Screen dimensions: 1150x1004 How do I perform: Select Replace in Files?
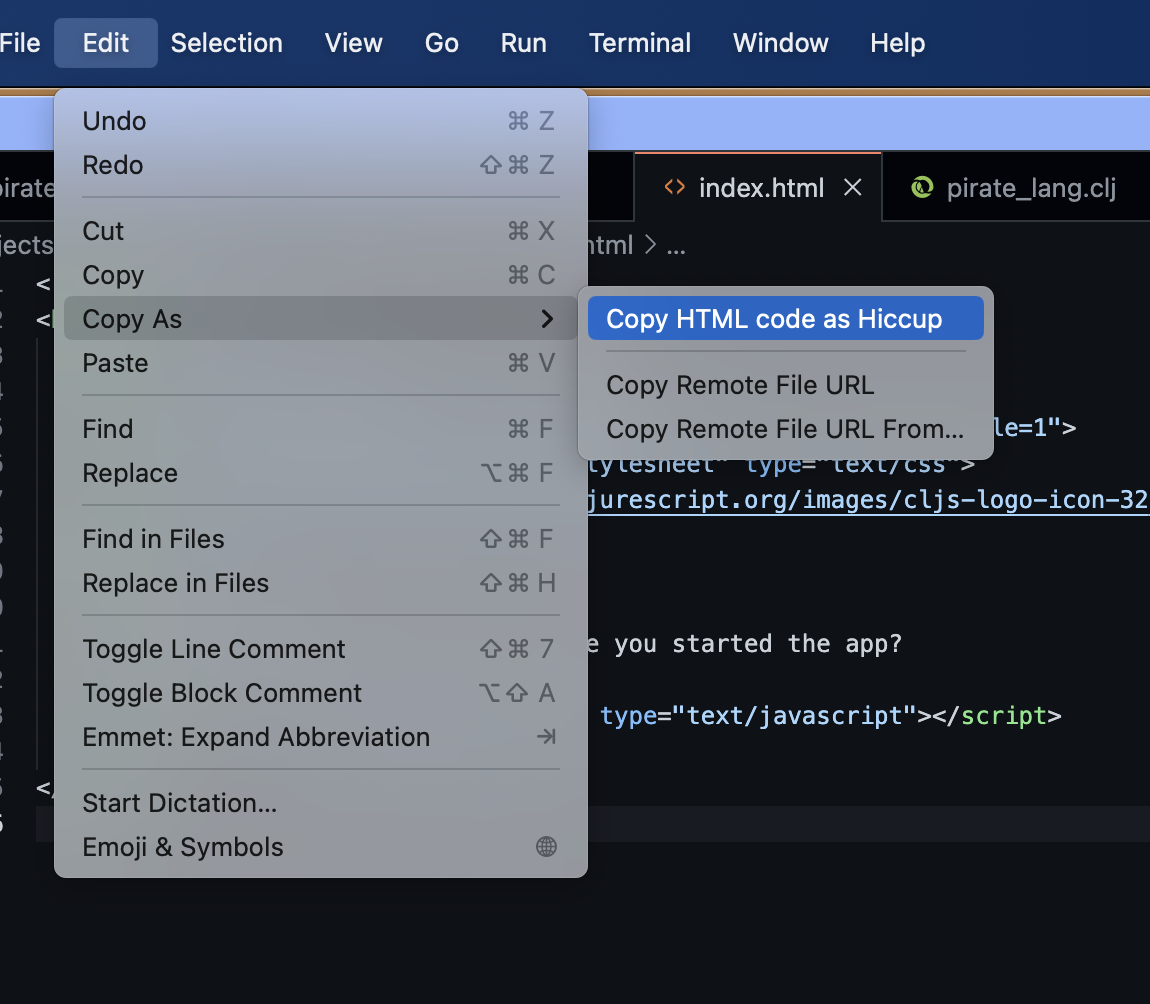coord(175,583)
